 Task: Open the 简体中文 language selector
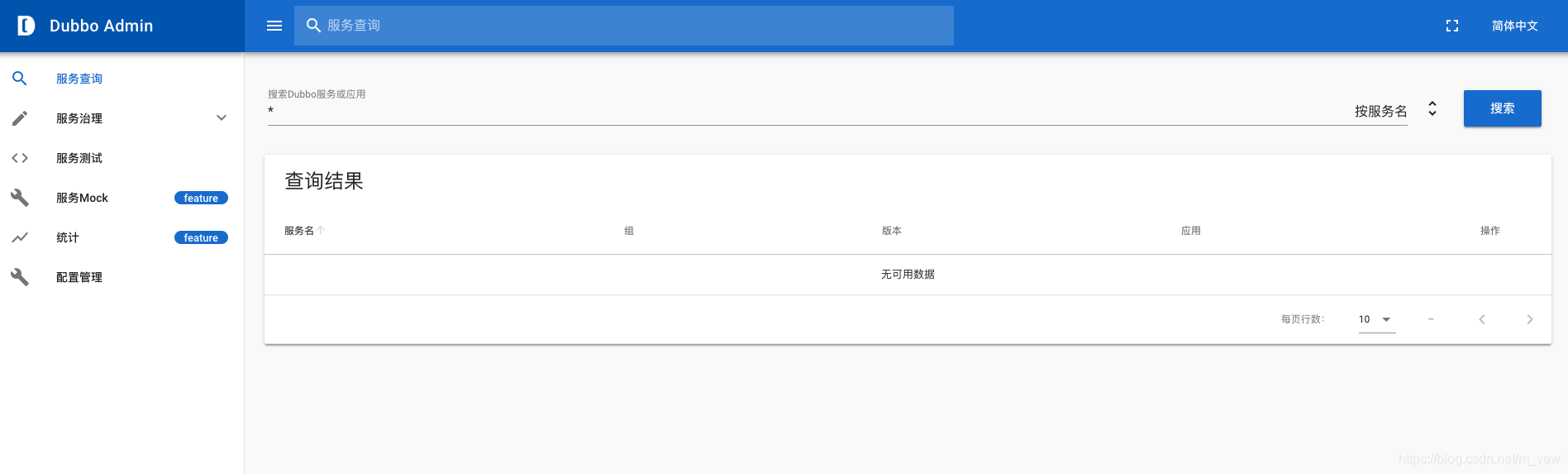point(1514,26)
